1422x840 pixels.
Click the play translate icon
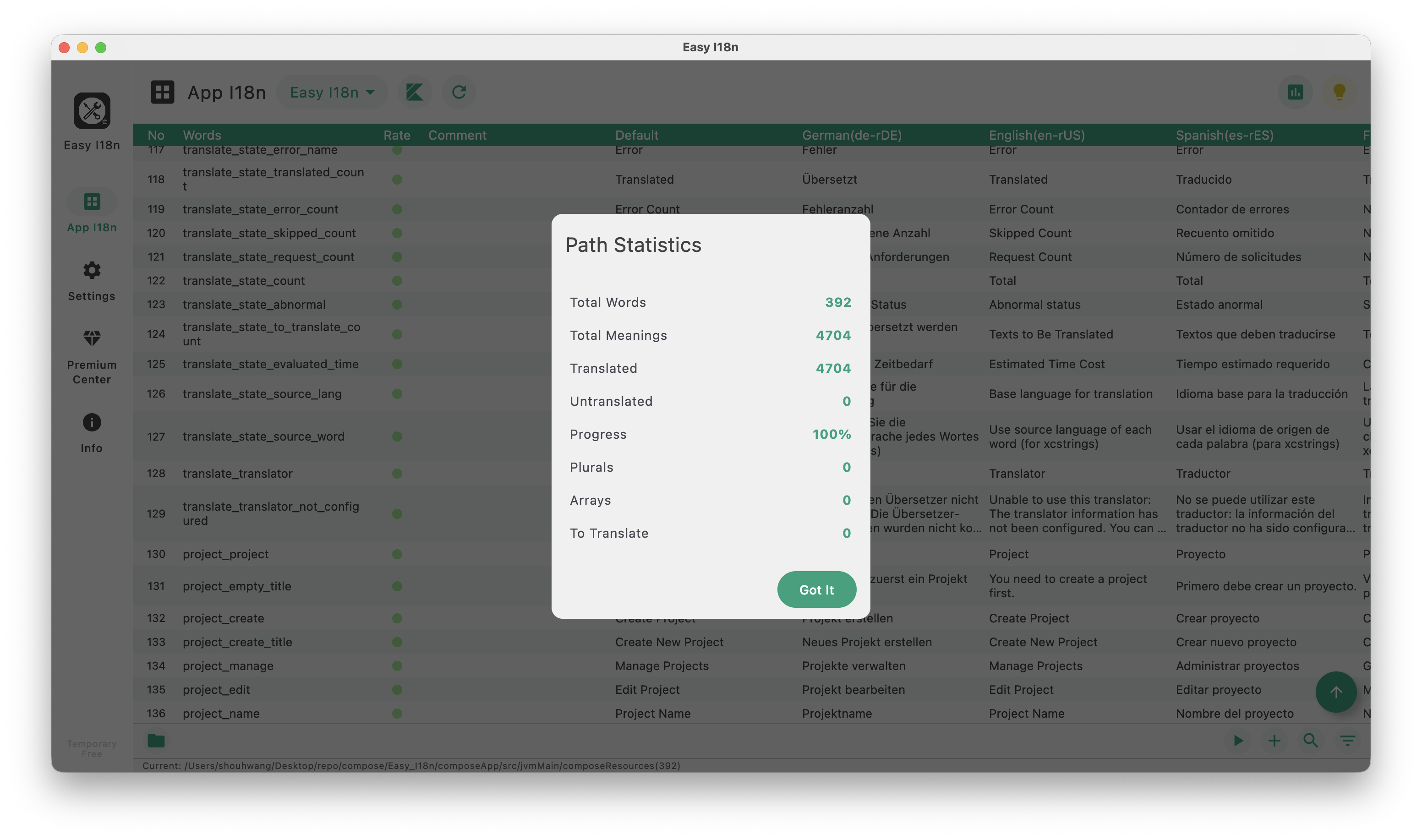(x=1238, y=740)
